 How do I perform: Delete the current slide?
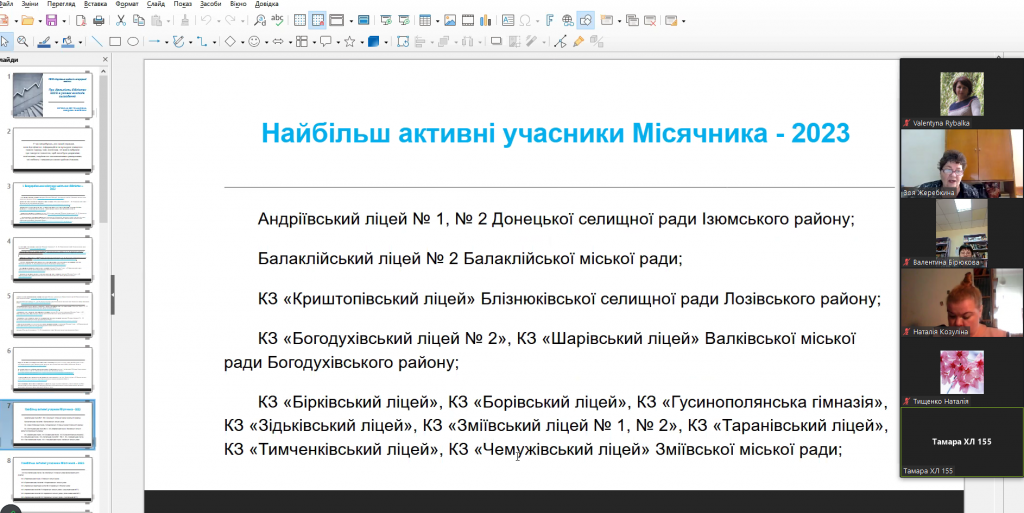coord(650,21)
